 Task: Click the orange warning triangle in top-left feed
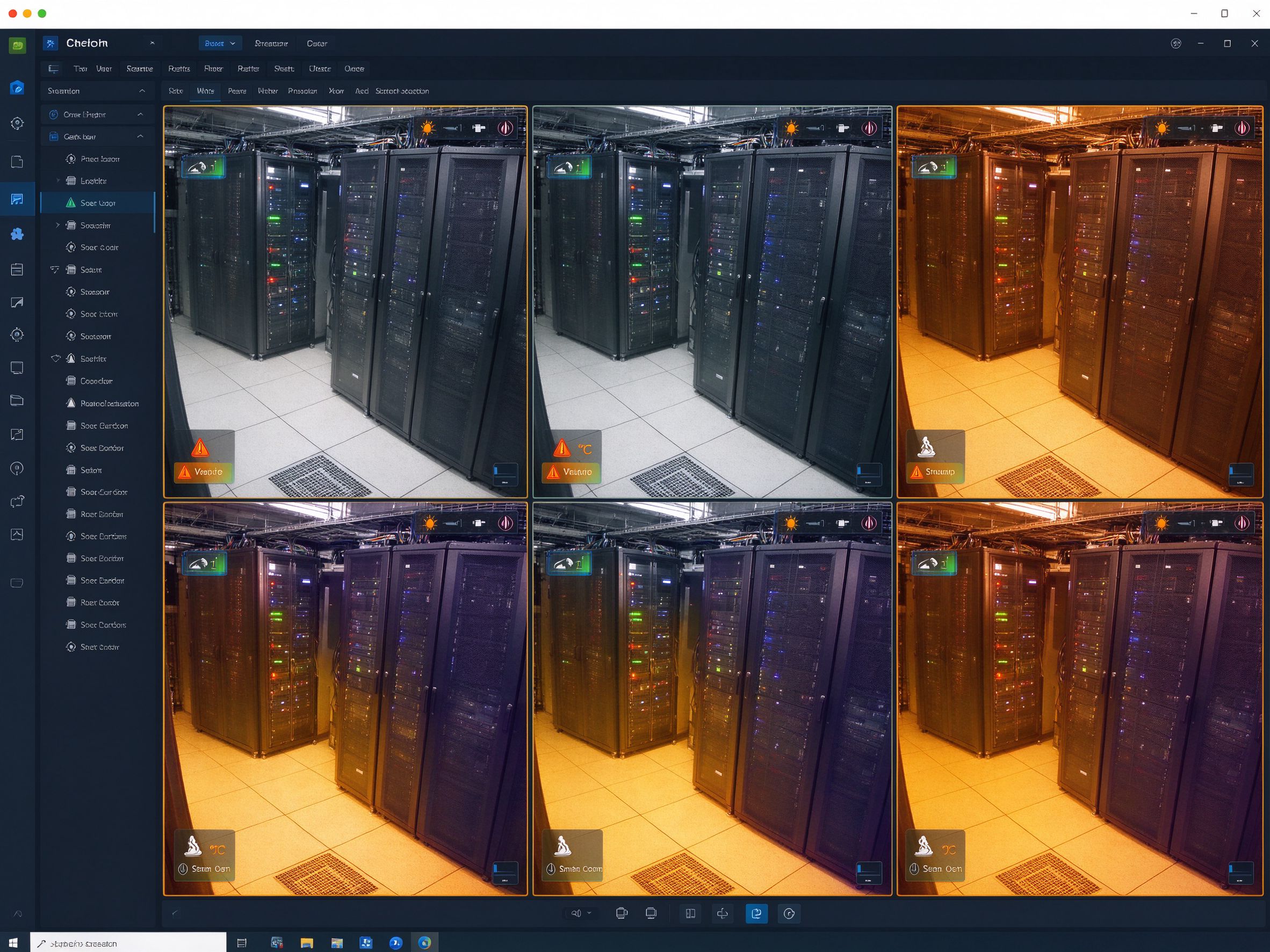pos(200,447)
